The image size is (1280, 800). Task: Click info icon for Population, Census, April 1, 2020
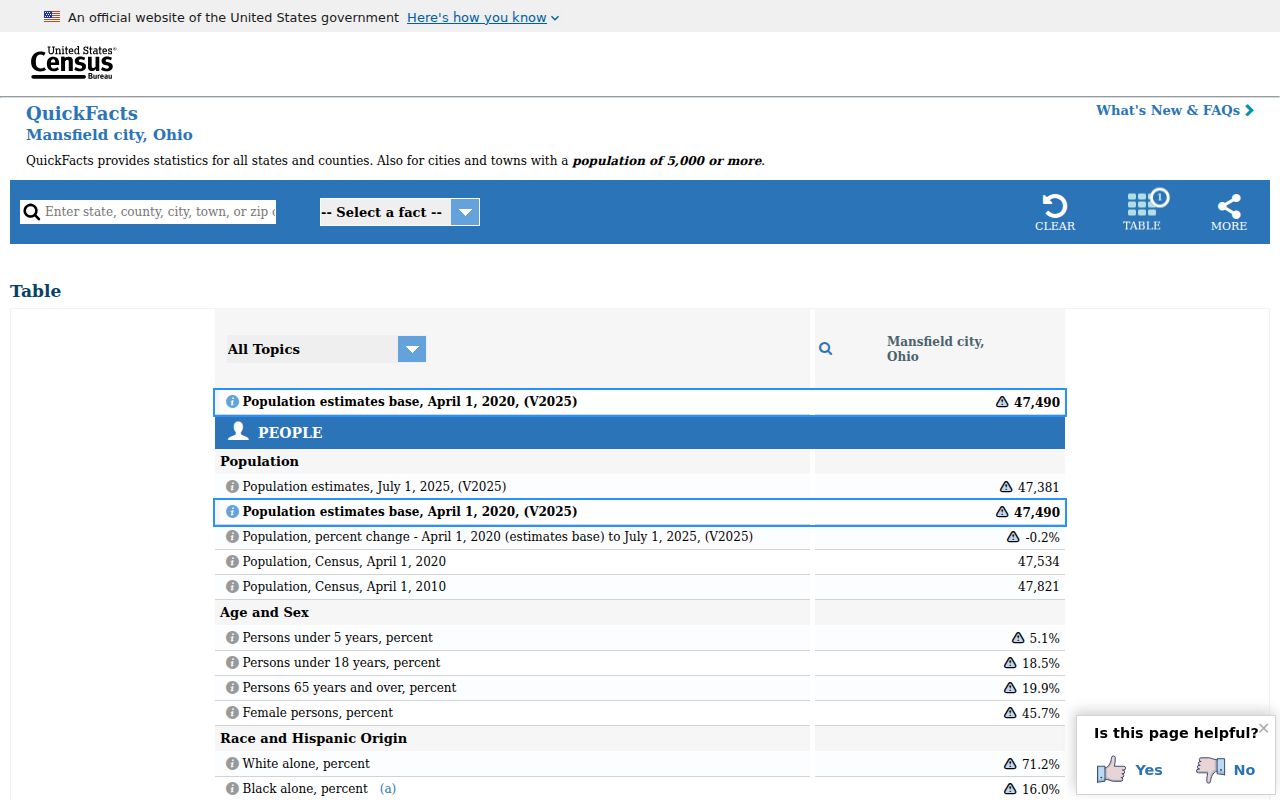pyautogui.click(x=232, y=562)
